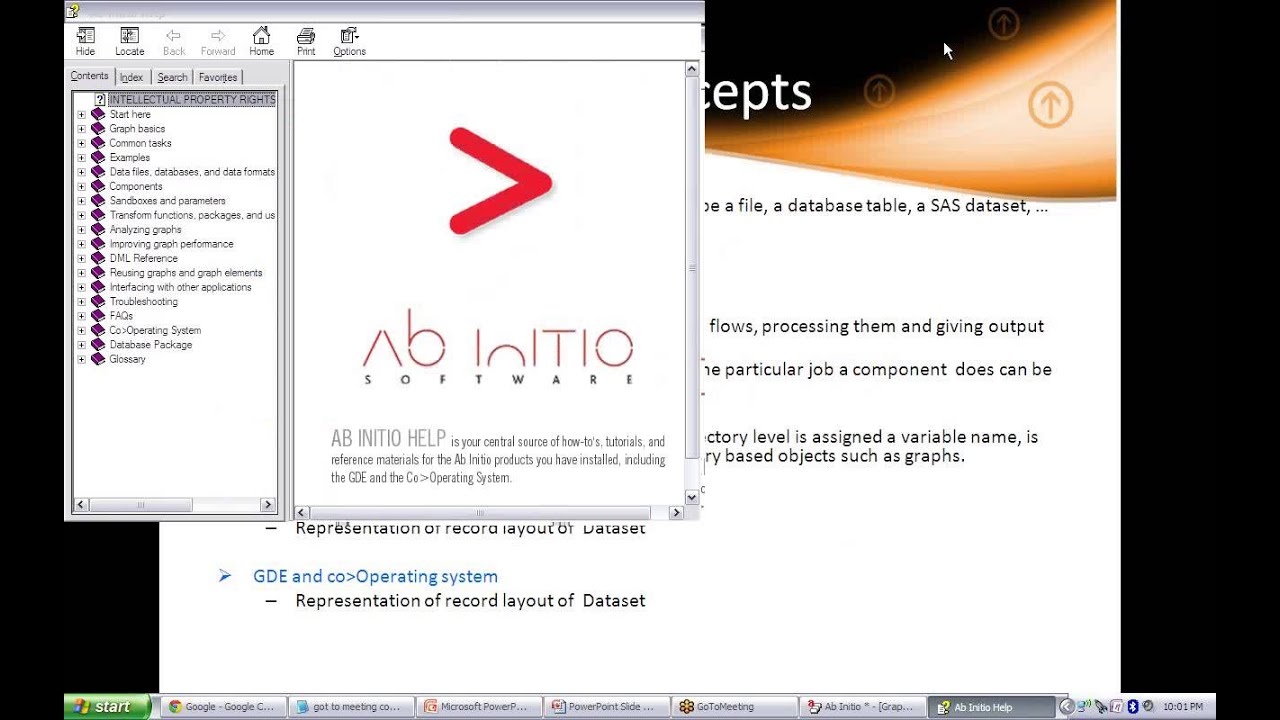Image resolution: width=1280 pixels, height=720 pixels.
Task: Click the red Ab Initio chevron logo
Action: [500, 181]
